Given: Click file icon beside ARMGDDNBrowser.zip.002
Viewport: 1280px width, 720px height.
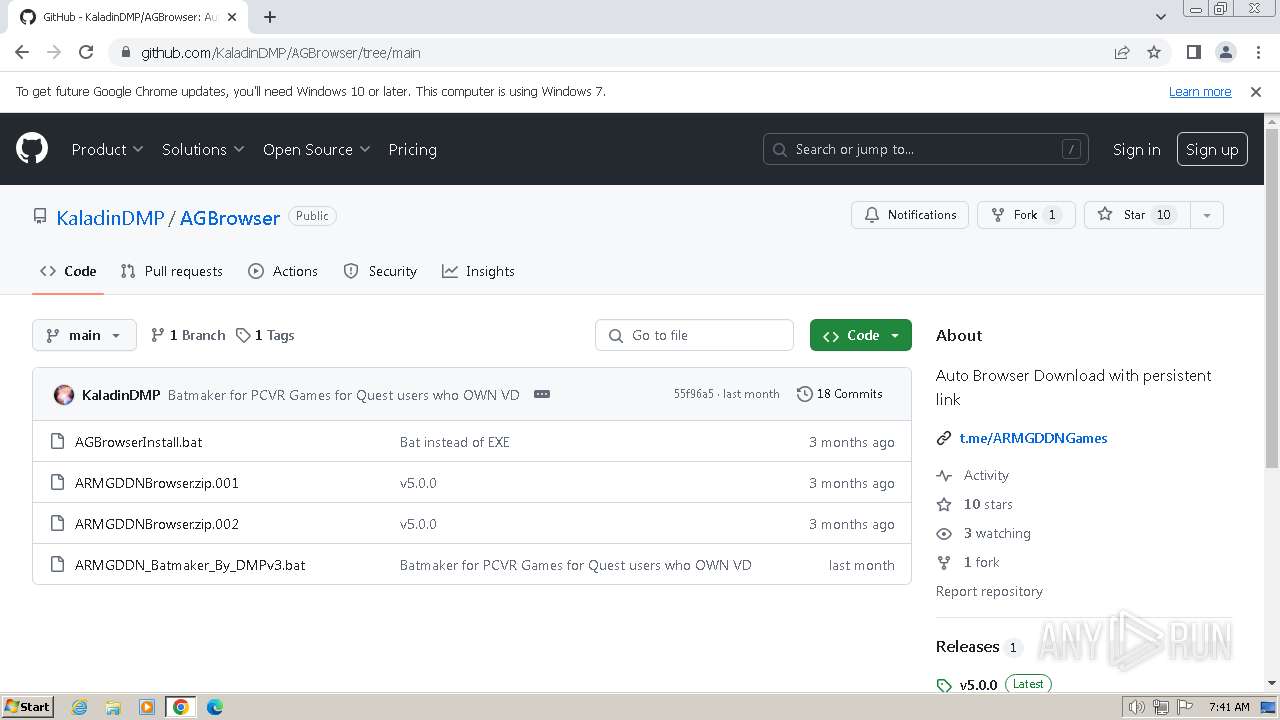Looking at the screenshot, I should pyautogui.click(x=58, y=524).
